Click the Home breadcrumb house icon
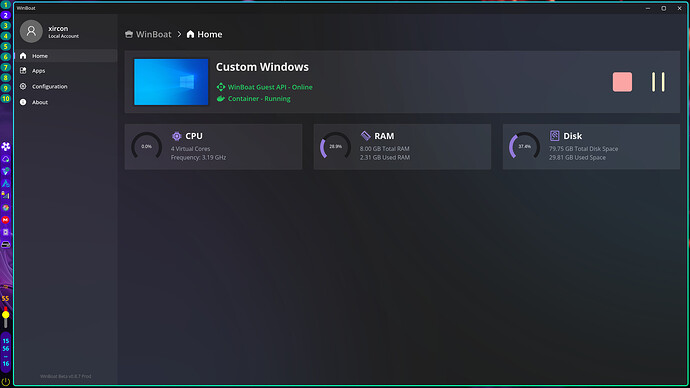 click(190, 34)
